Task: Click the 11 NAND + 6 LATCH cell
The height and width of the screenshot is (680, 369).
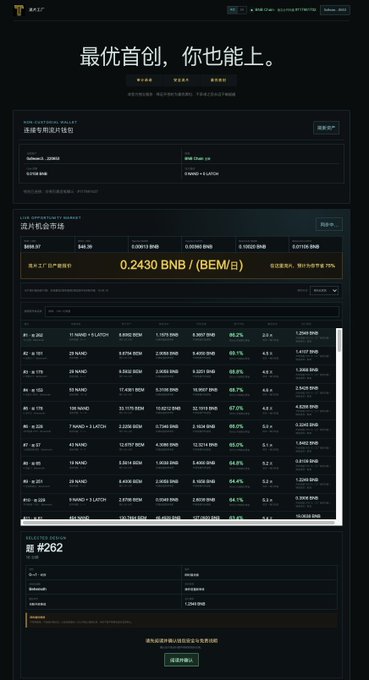Action: coord(88,335)
